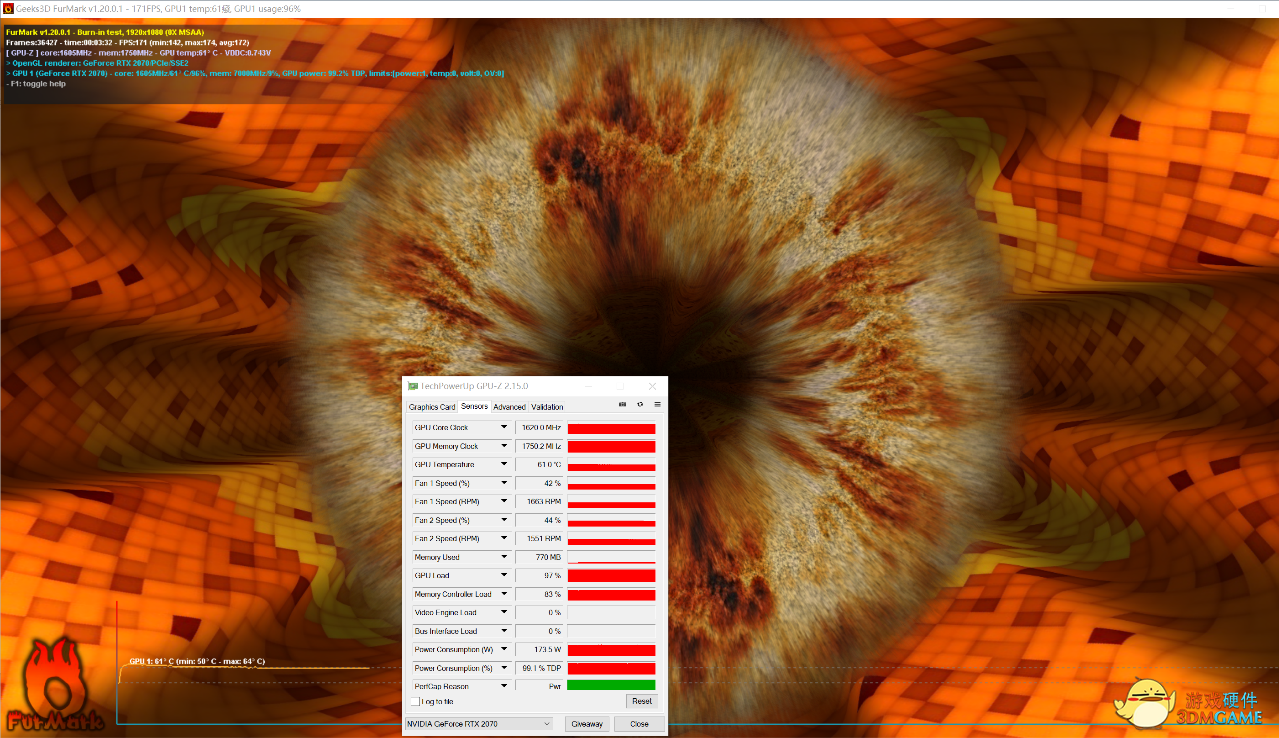Click the FurMark temperature graph label
This screenshot has height=738, width=1279.
[x=197, y=661]
